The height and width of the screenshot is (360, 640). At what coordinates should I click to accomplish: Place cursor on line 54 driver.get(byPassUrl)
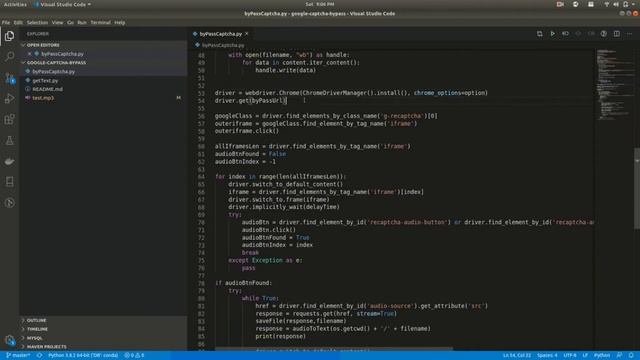tap(251, 100)
